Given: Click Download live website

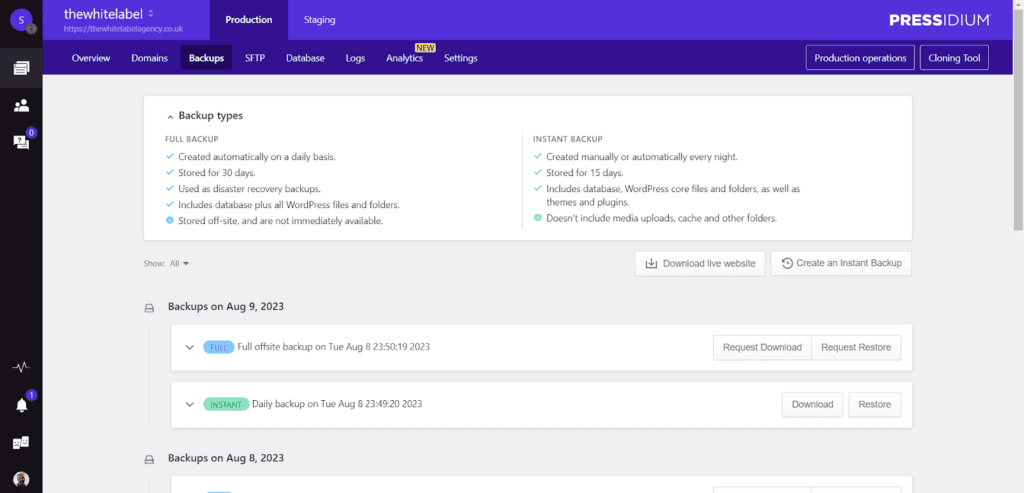Looking at the screenshot, I should tap(699, 264).
